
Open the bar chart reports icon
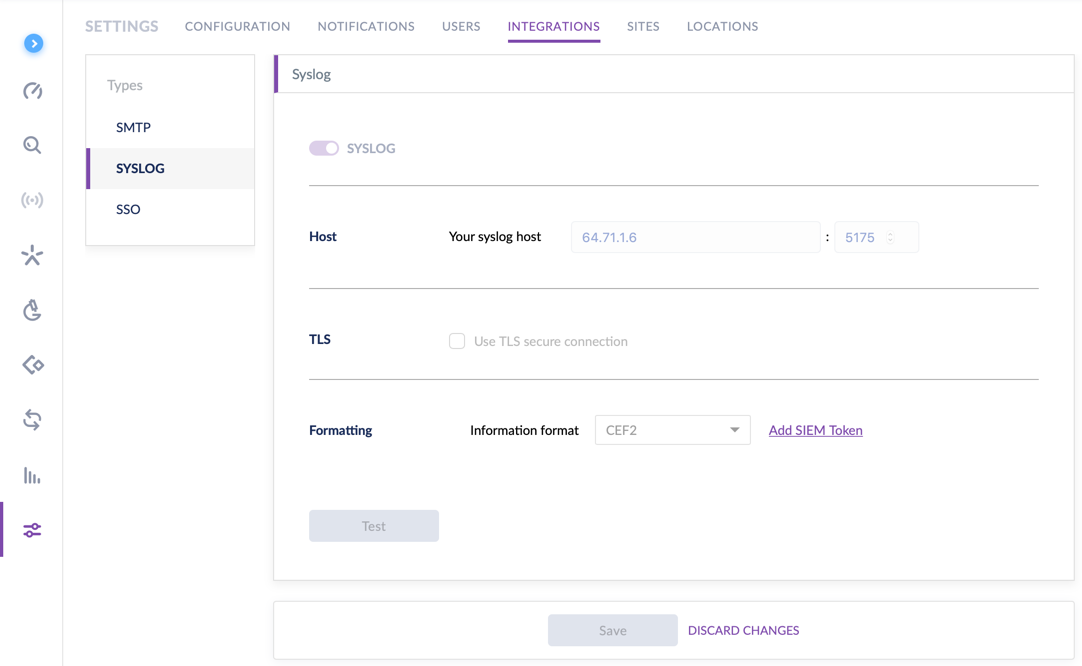pos(32,476)
